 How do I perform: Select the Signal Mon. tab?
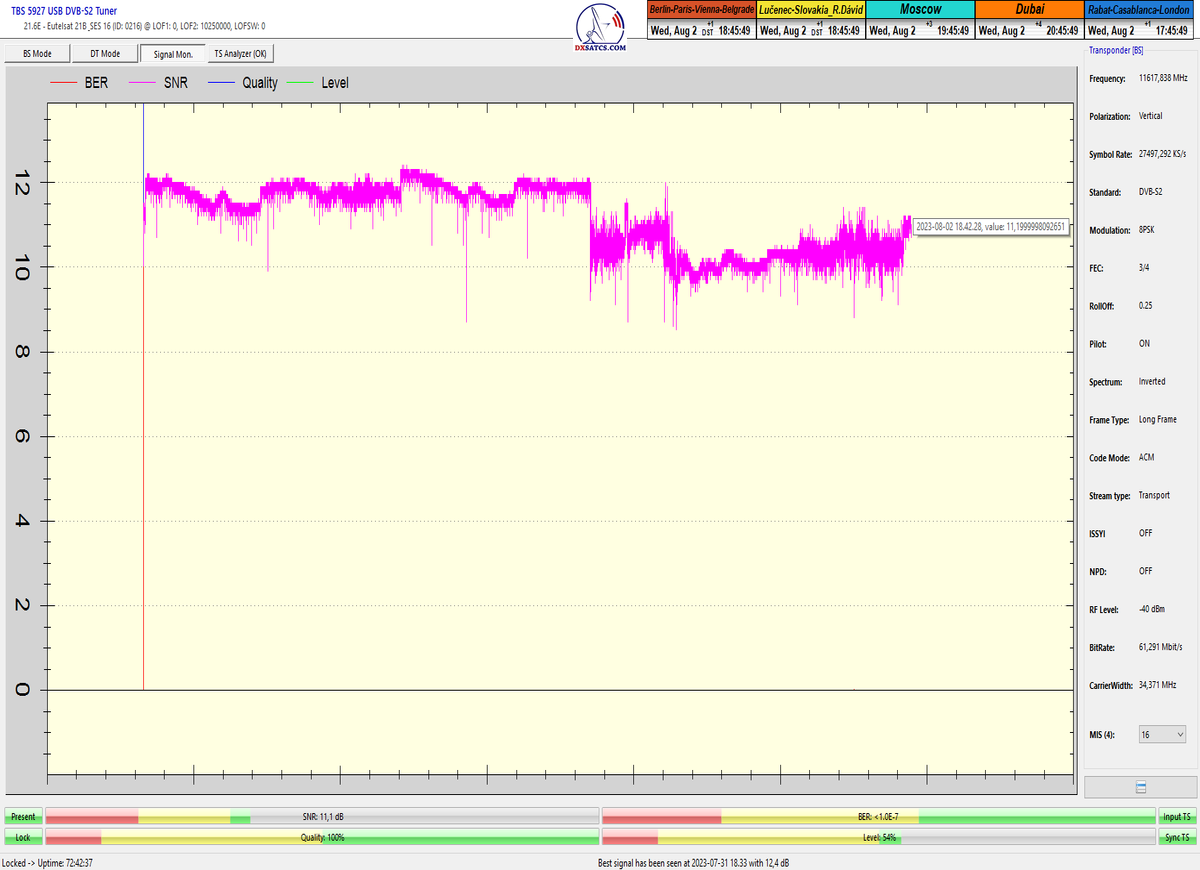pyautogui.click(x=172, y=54)
